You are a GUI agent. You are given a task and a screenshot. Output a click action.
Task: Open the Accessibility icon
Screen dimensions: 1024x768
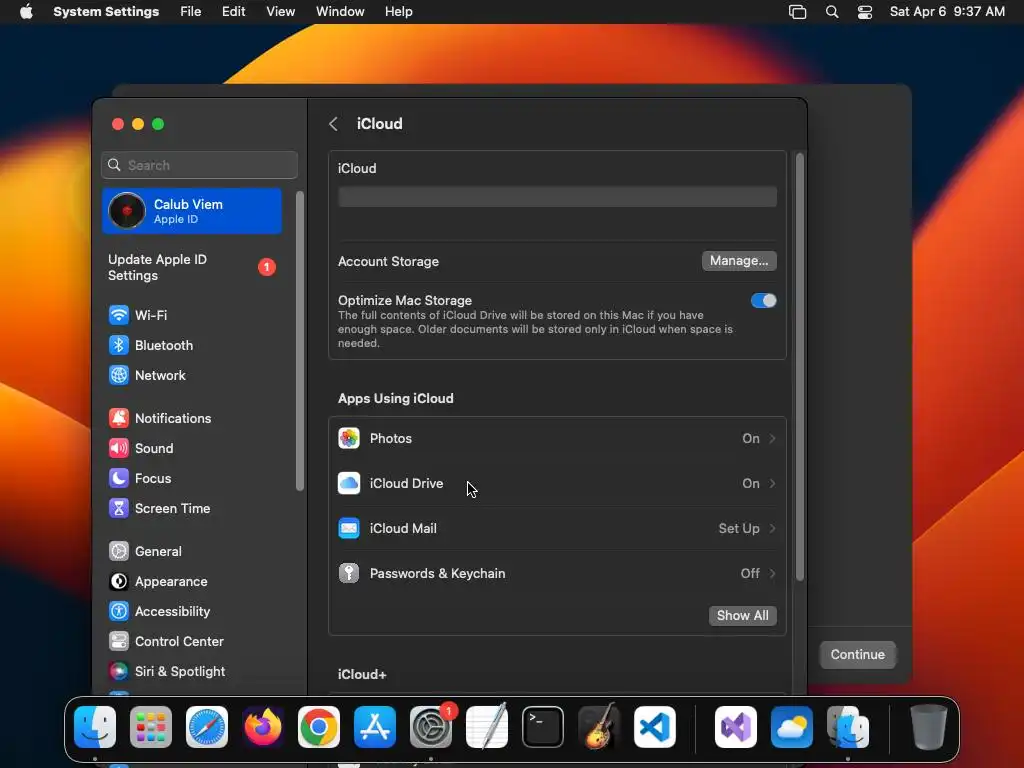pyautogui.click(x=119, y=611)
